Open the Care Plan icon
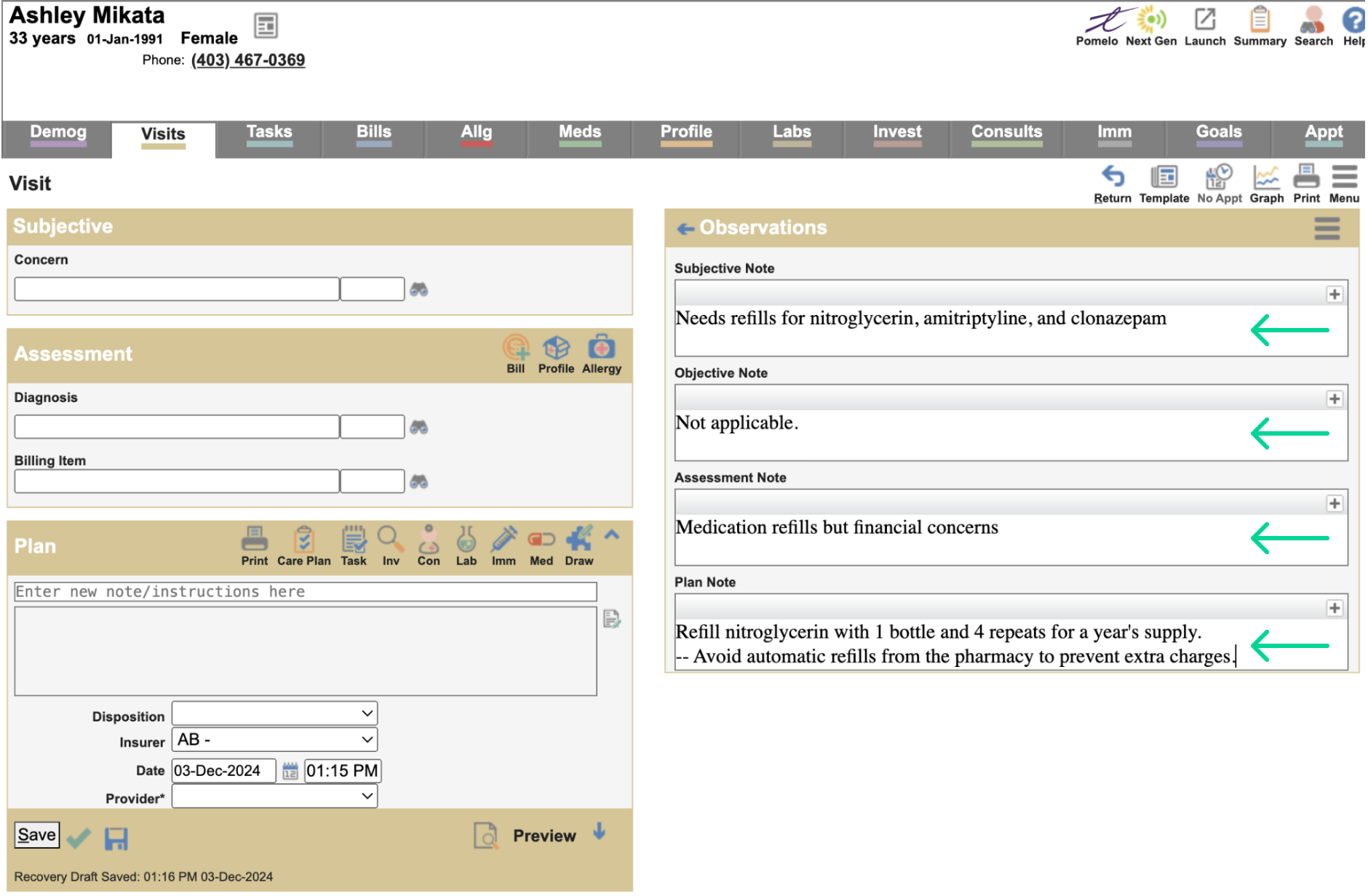Image resolution: width=1368 pixels, height=896 pixels. pos(304,546)
